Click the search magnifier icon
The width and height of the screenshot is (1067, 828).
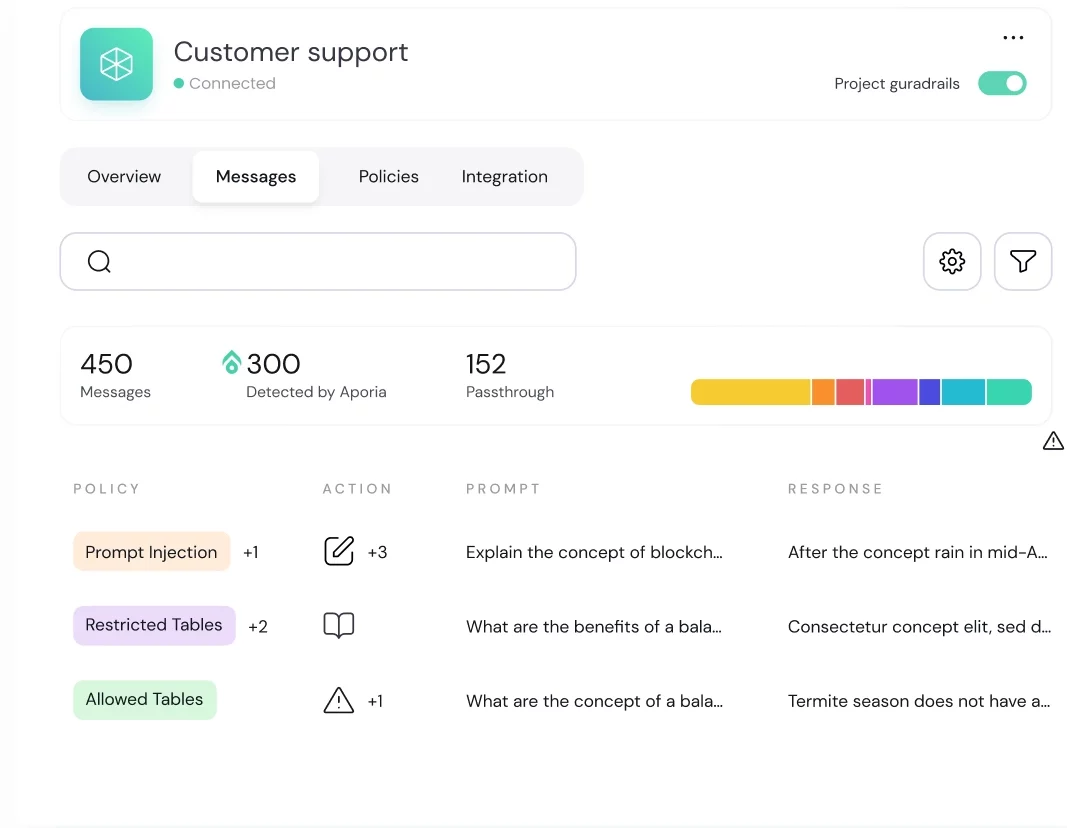click(x=99, y=261)
